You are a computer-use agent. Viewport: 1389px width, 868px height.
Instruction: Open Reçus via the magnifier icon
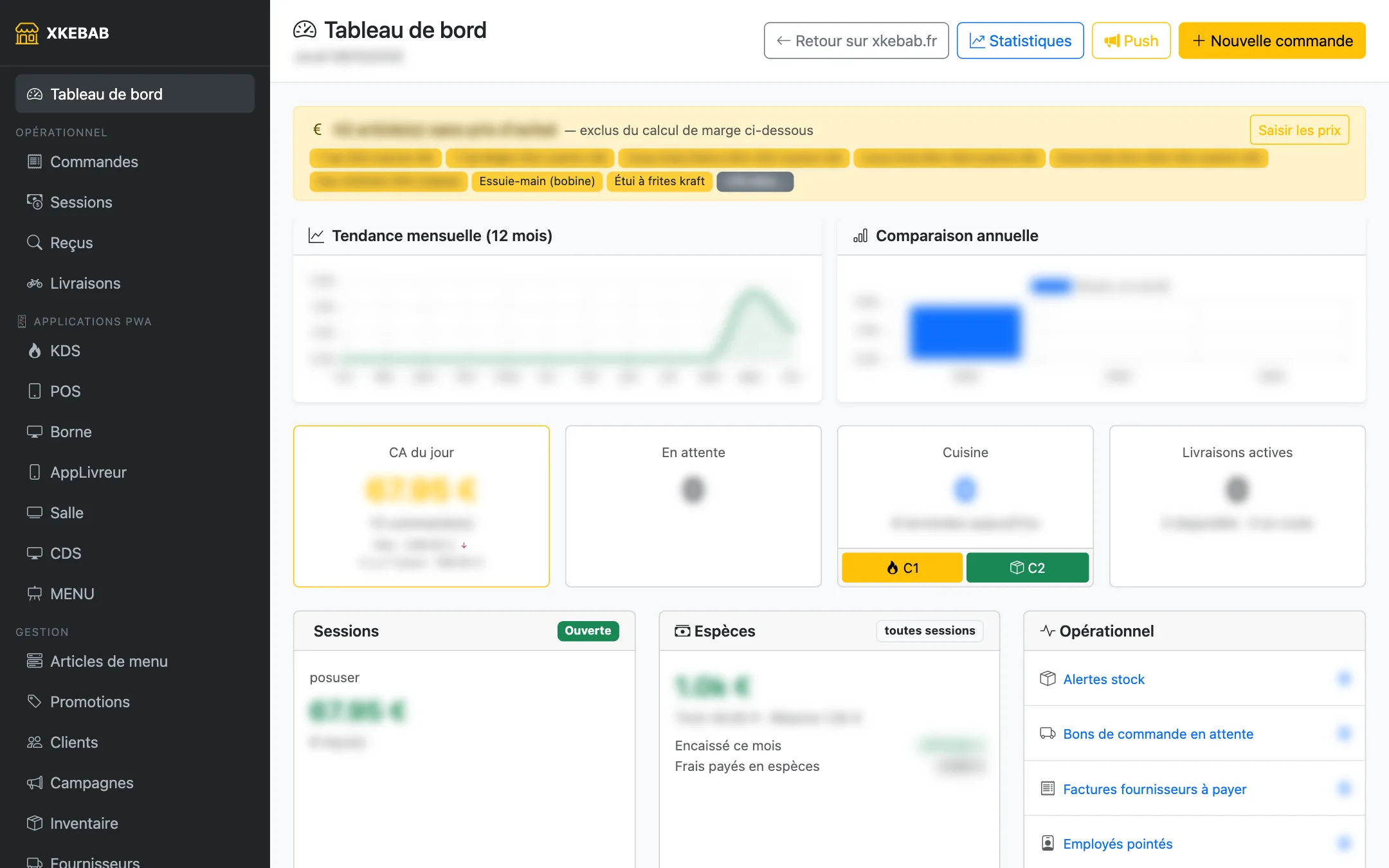pos(35,243)
